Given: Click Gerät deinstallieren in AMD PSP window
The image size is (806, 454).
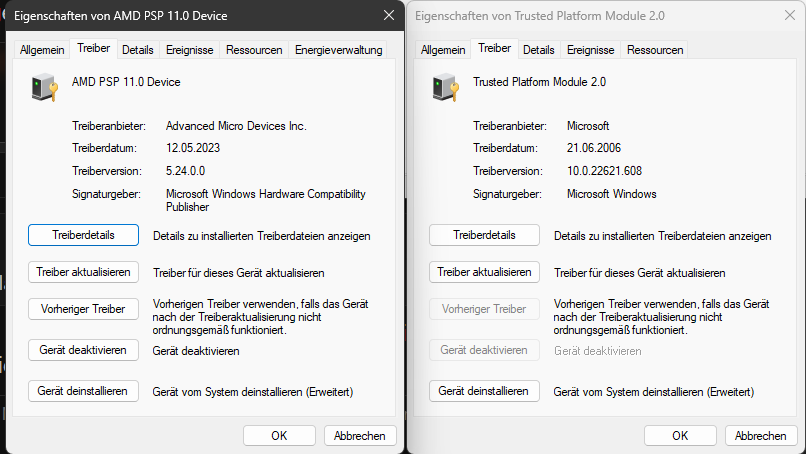Looking at the screenshot, I should 83,391.
